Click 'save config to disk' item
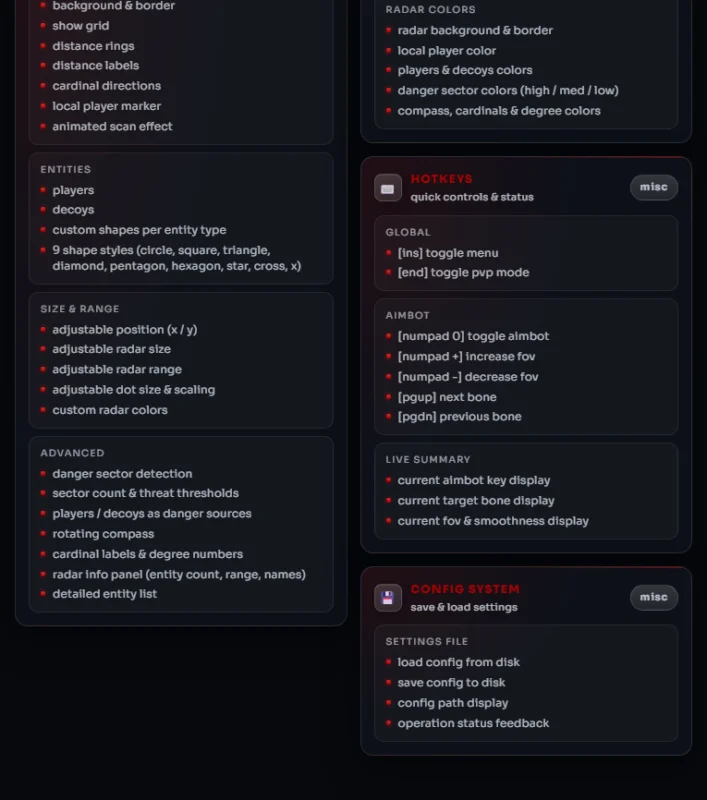This screenshot has width=707, height=800. click(x=451, y=683)
